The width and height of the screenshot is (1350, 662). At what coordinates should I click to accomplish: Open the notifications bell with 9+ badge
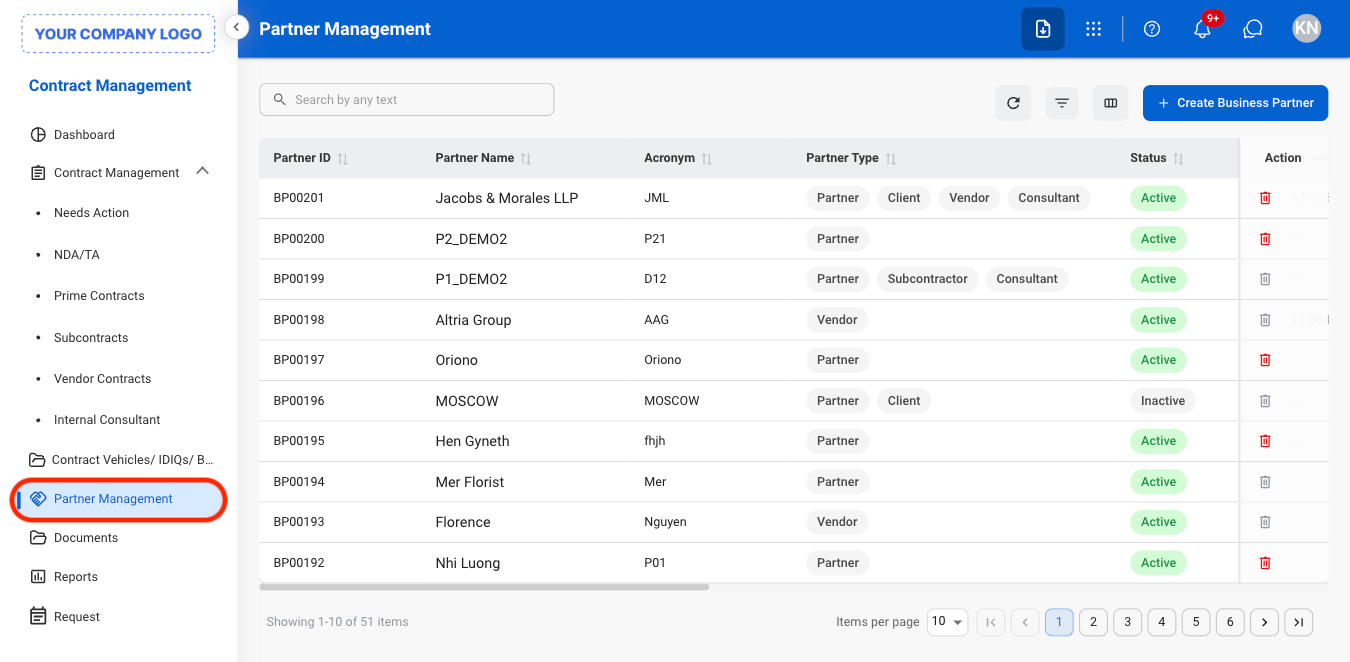[1203, 29]
